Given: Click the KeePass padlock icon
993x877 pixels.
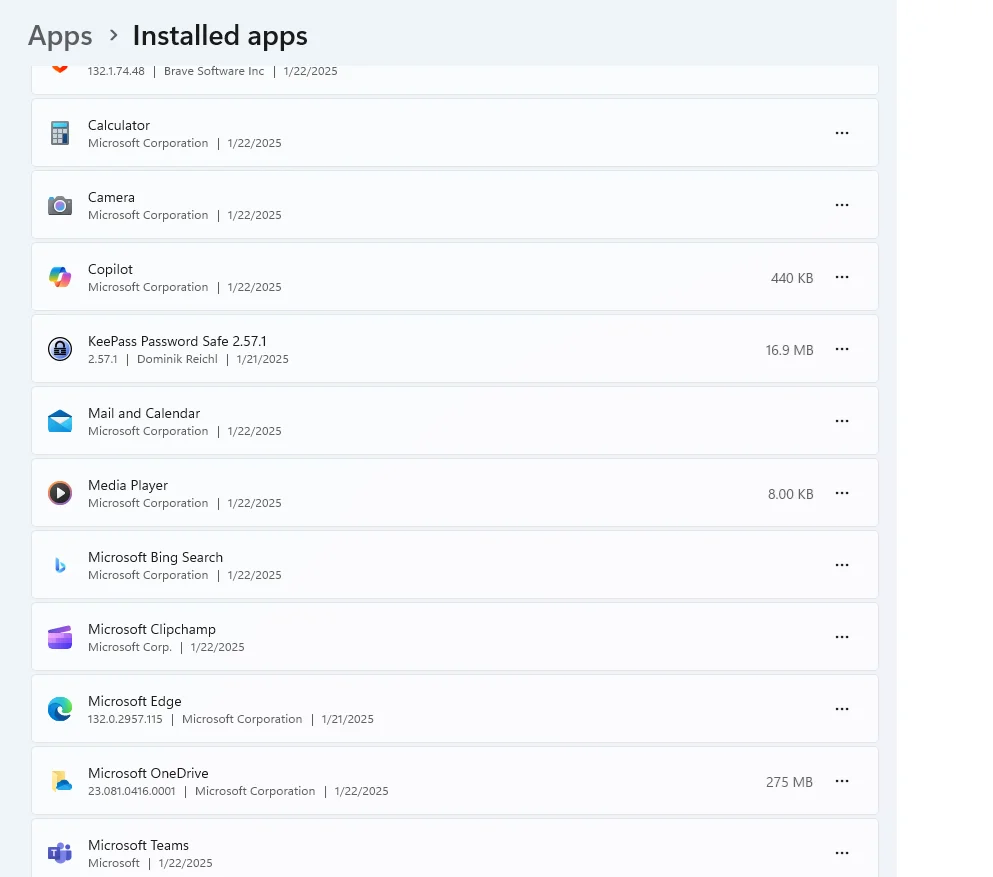Looking at the screenshot, I should pyautogui.click(x=60, y=350).
